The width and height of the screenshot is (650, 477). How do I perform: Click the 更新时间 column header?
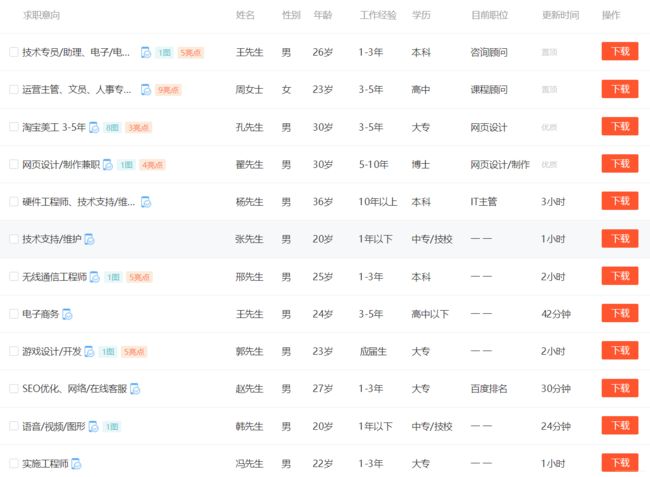click(560, 15)
